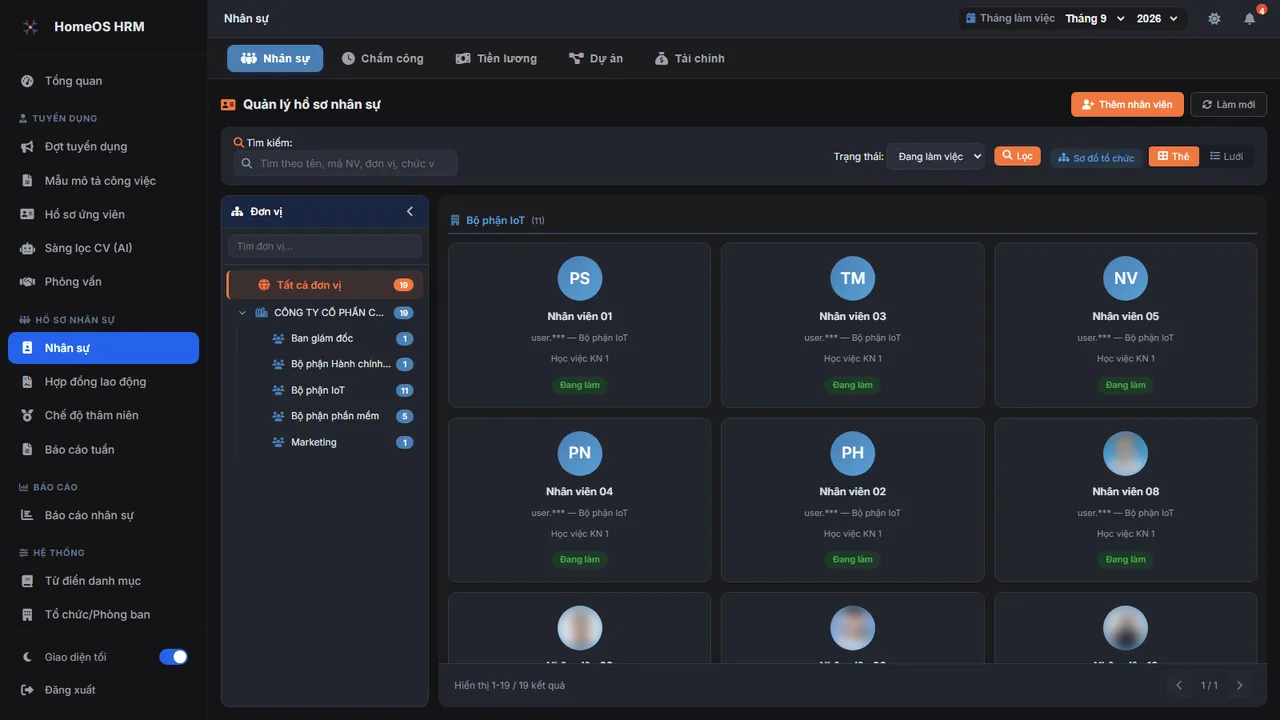The height and width of the screenshot is (720, 1280).
Task: Collapse the Đơn vị panel chevron
Action: pyautogui.click(x=409, y=211)
